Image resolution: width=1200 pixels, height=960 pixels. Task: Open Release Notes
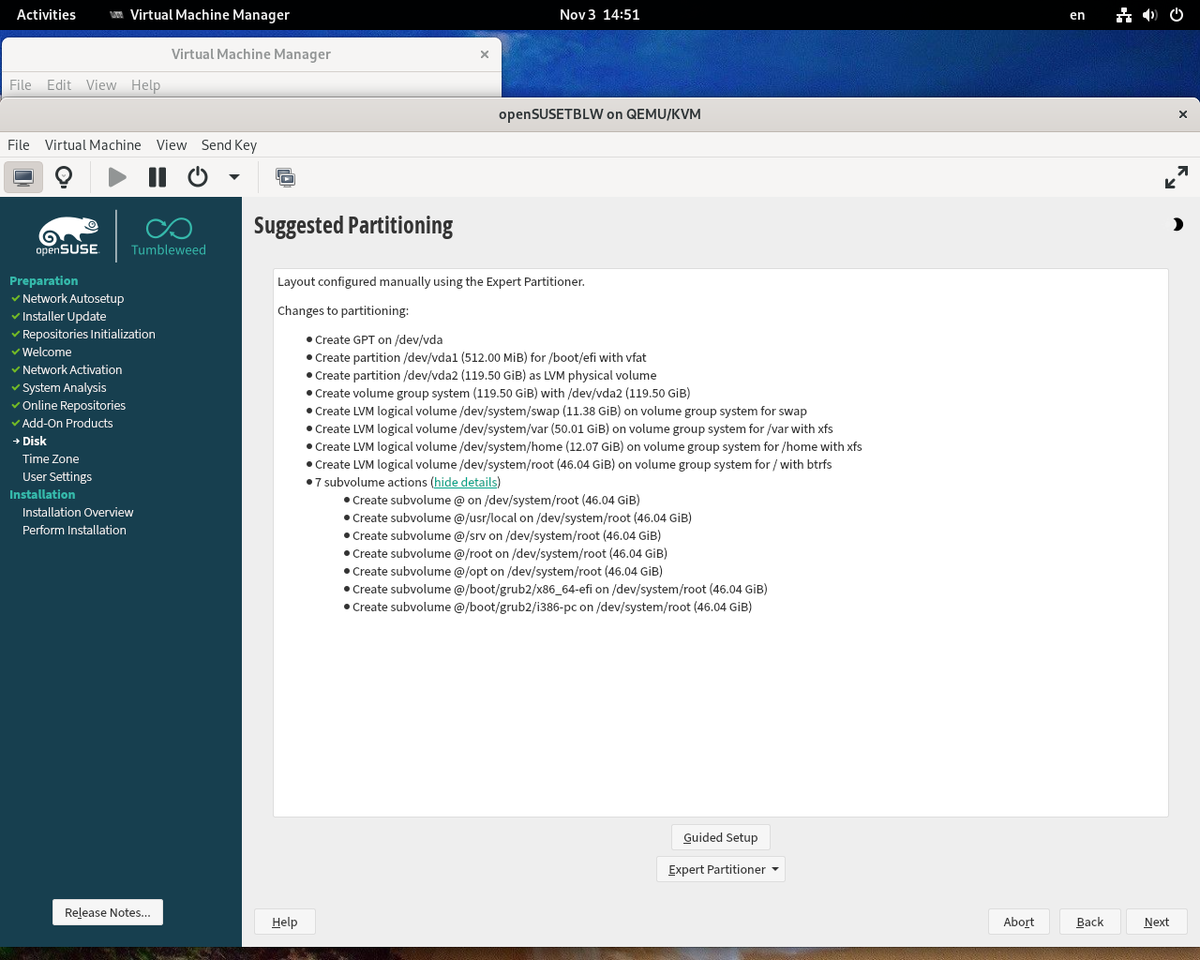[x=107, y=911]
